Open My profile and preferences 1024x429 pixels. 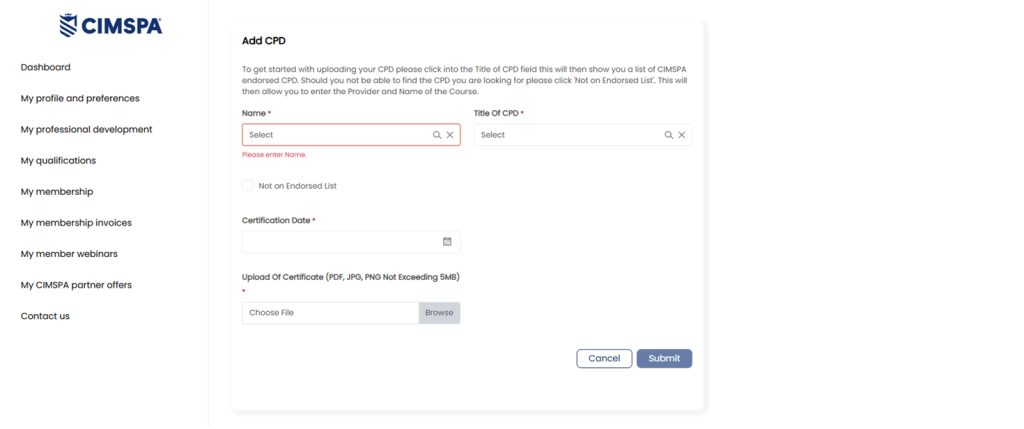tap(80, 98)
